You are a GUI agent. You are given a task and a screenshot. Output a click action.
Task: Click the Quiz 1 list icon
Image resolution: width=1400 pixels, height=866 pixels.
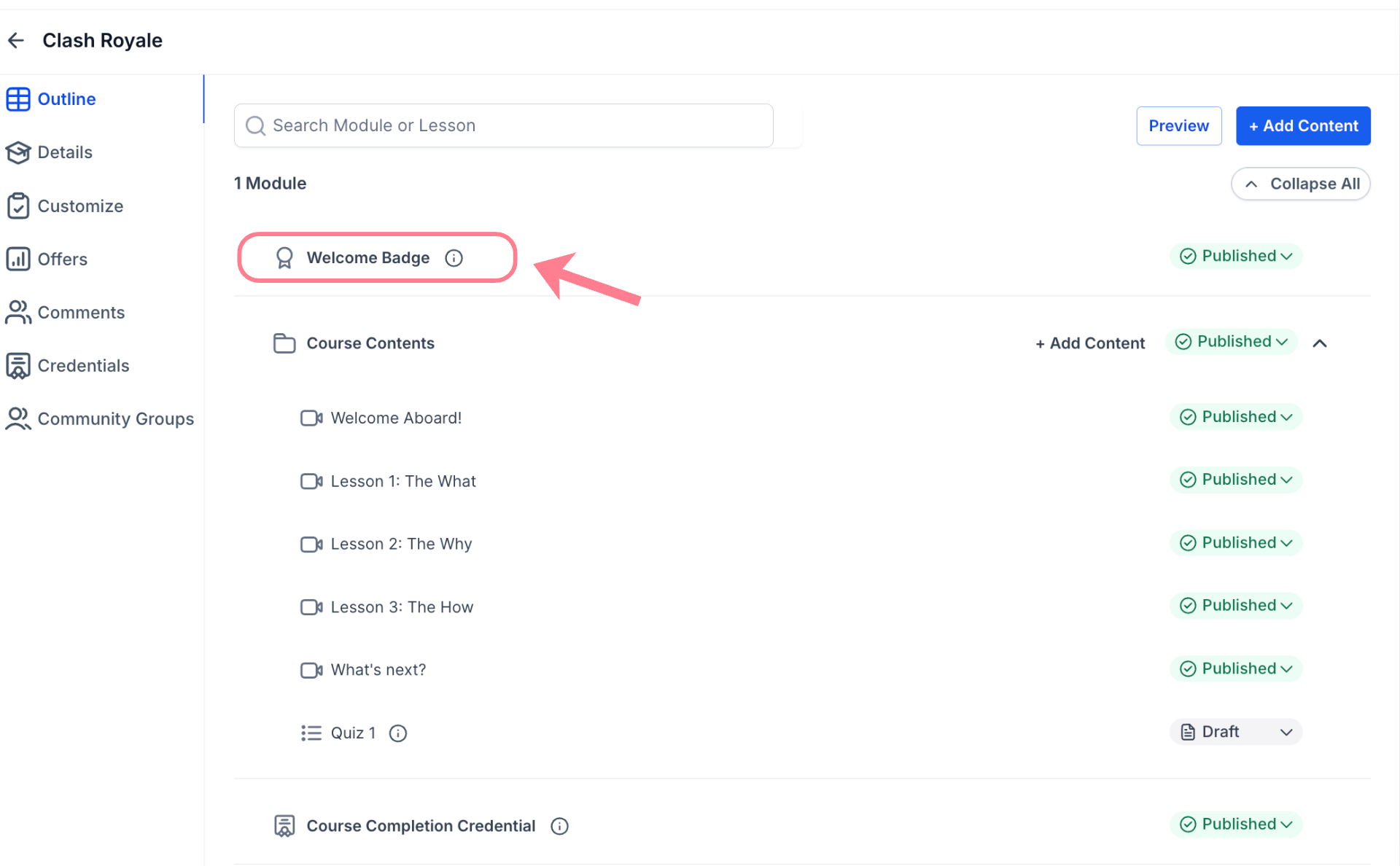tap(311, 733)
